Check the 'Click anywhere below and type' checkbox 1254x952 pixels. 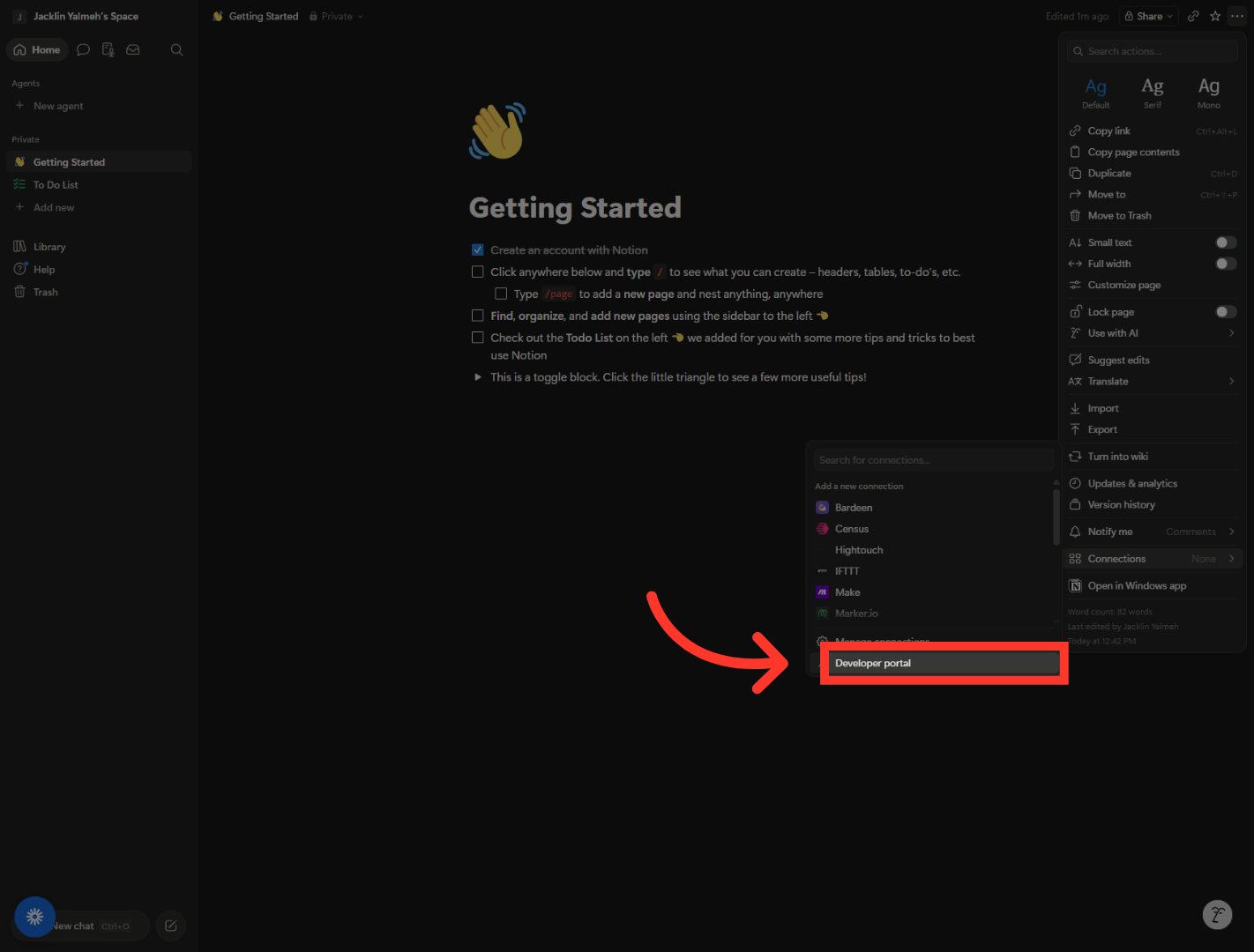[478, 272]
